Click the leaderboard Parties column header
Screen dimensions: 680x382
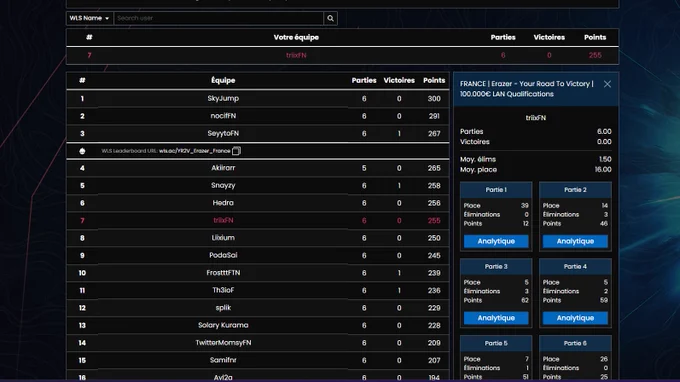point(364,80)
